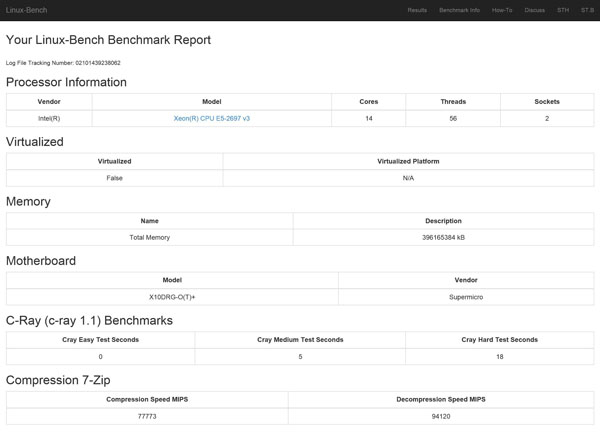Click the Name header in Memory table

pyautogui.click(x=150, y=221)
